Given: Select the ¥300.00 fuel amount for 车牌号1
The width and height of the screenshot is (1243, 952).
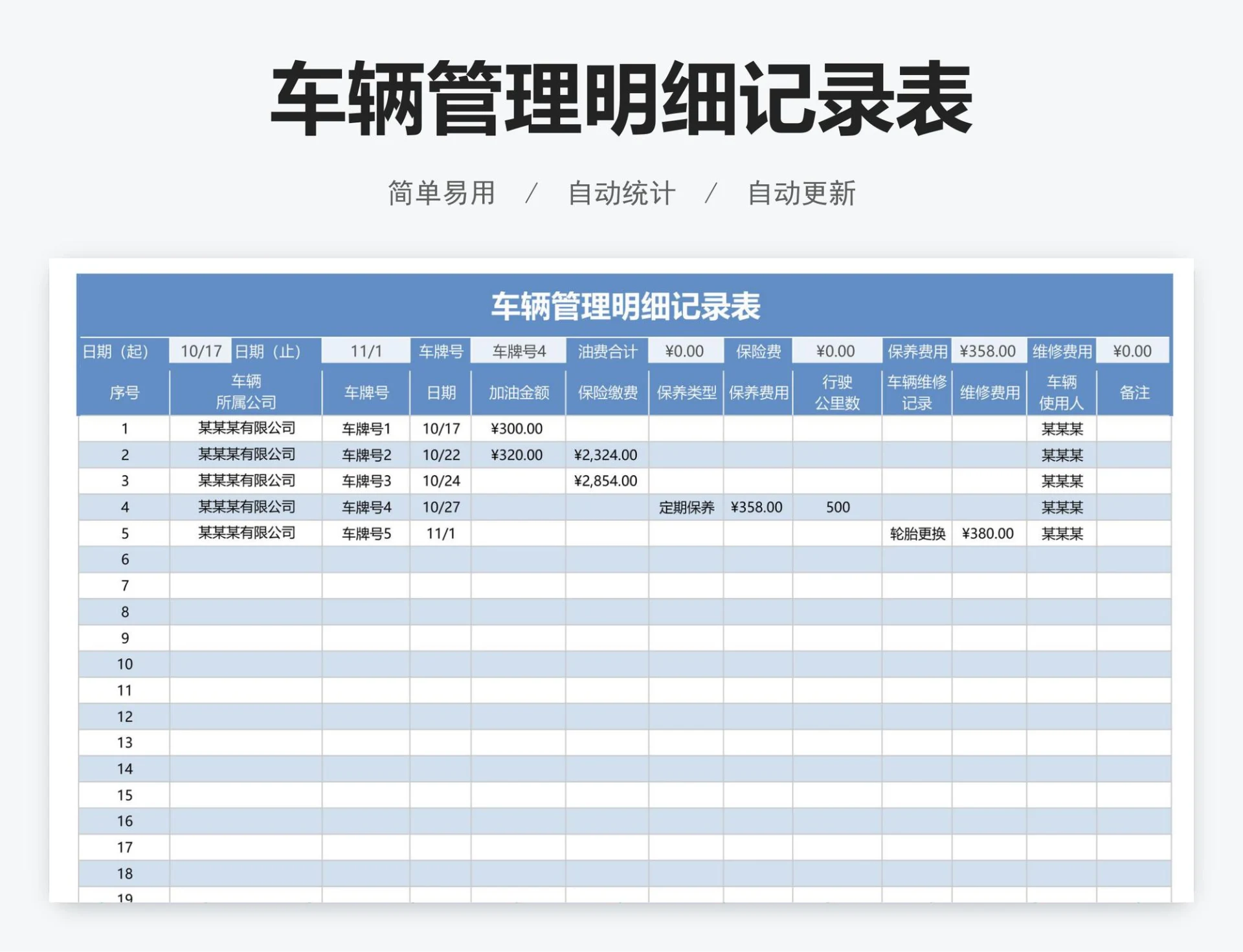Looking at the screenshot, I should (517, 428).
